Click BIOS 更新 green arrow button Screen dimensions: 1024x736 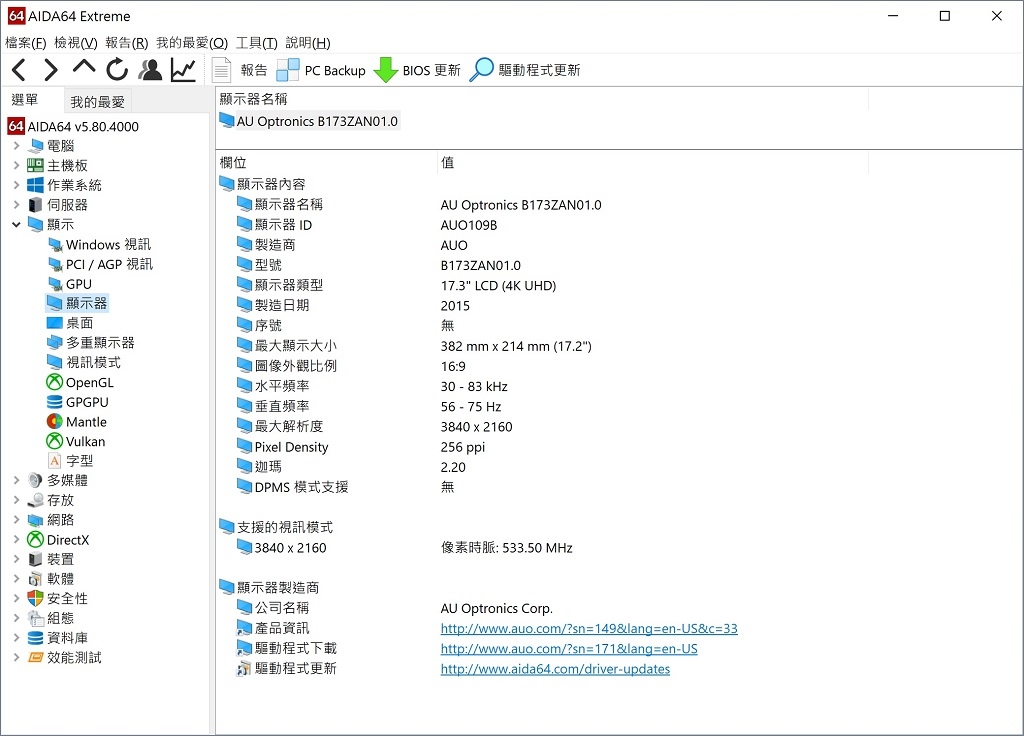[417, 70]
